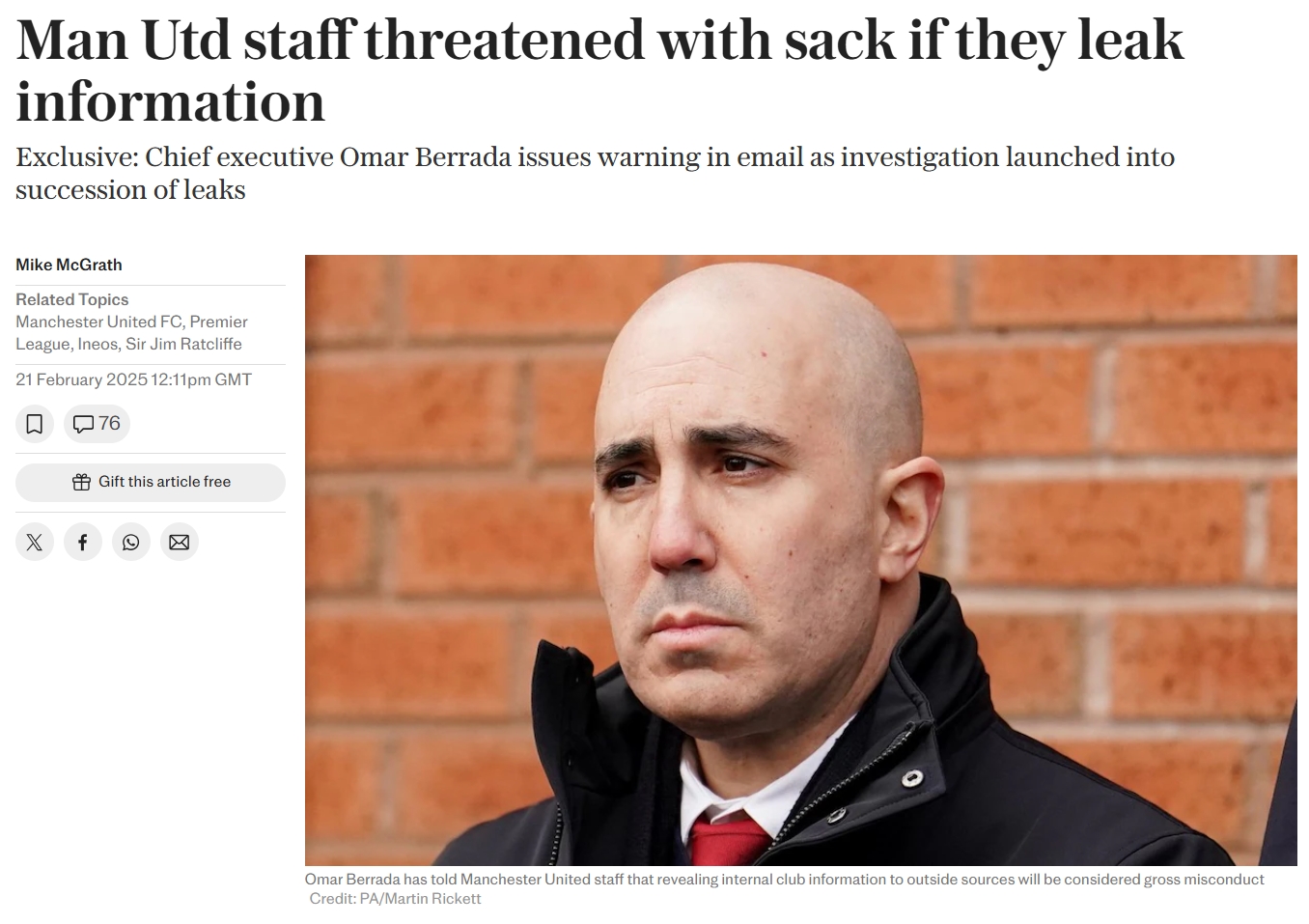Viewport: 1309px width, 924px height.
Task: Share the article on Facebook
Action: 83,542
